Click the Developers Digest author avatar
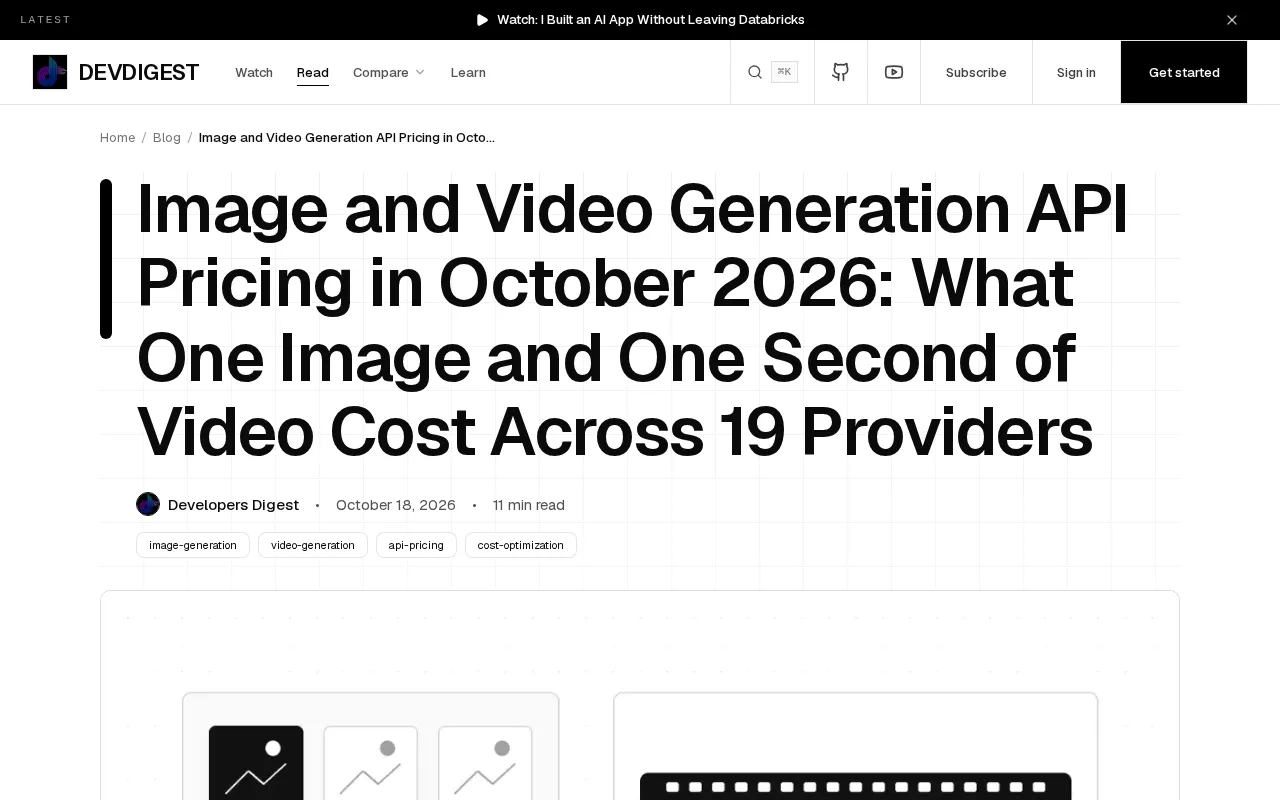The width and height of the screenshot is (1280, 800). tap(148, 504)
